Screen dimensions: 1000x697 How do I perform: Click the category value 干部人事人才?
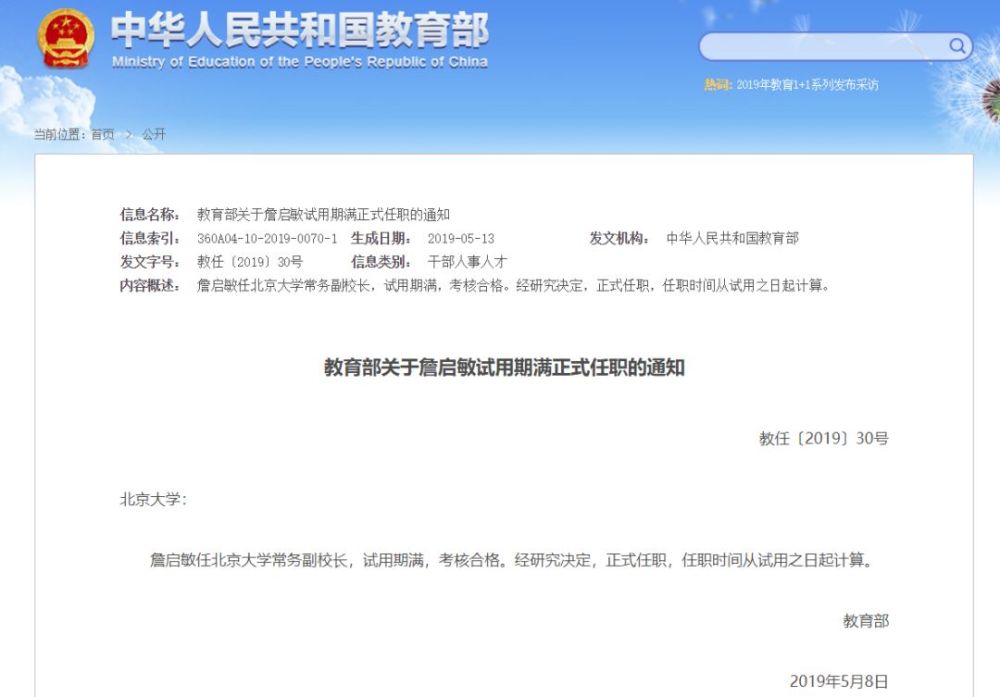click(x=467, y=262)
